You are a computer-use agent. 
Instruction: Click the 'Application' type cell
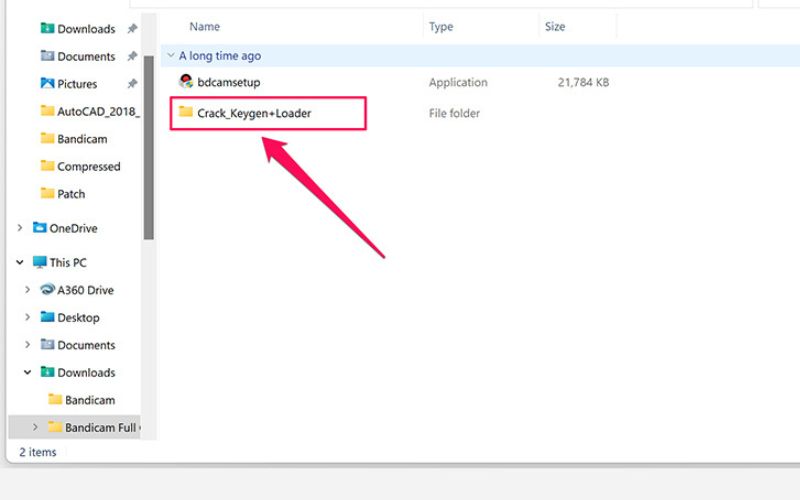tap(458, 82)
